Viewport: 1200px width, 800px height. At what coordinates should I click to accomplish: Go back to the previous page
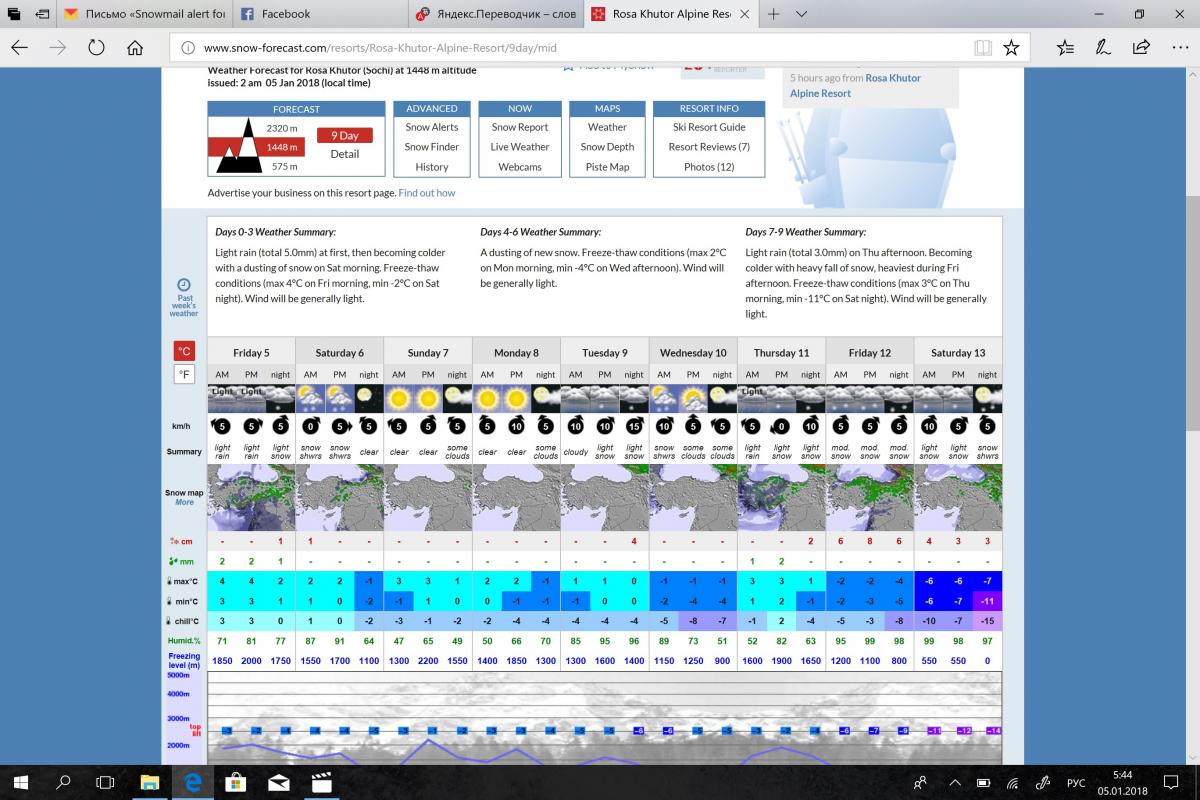20,47
